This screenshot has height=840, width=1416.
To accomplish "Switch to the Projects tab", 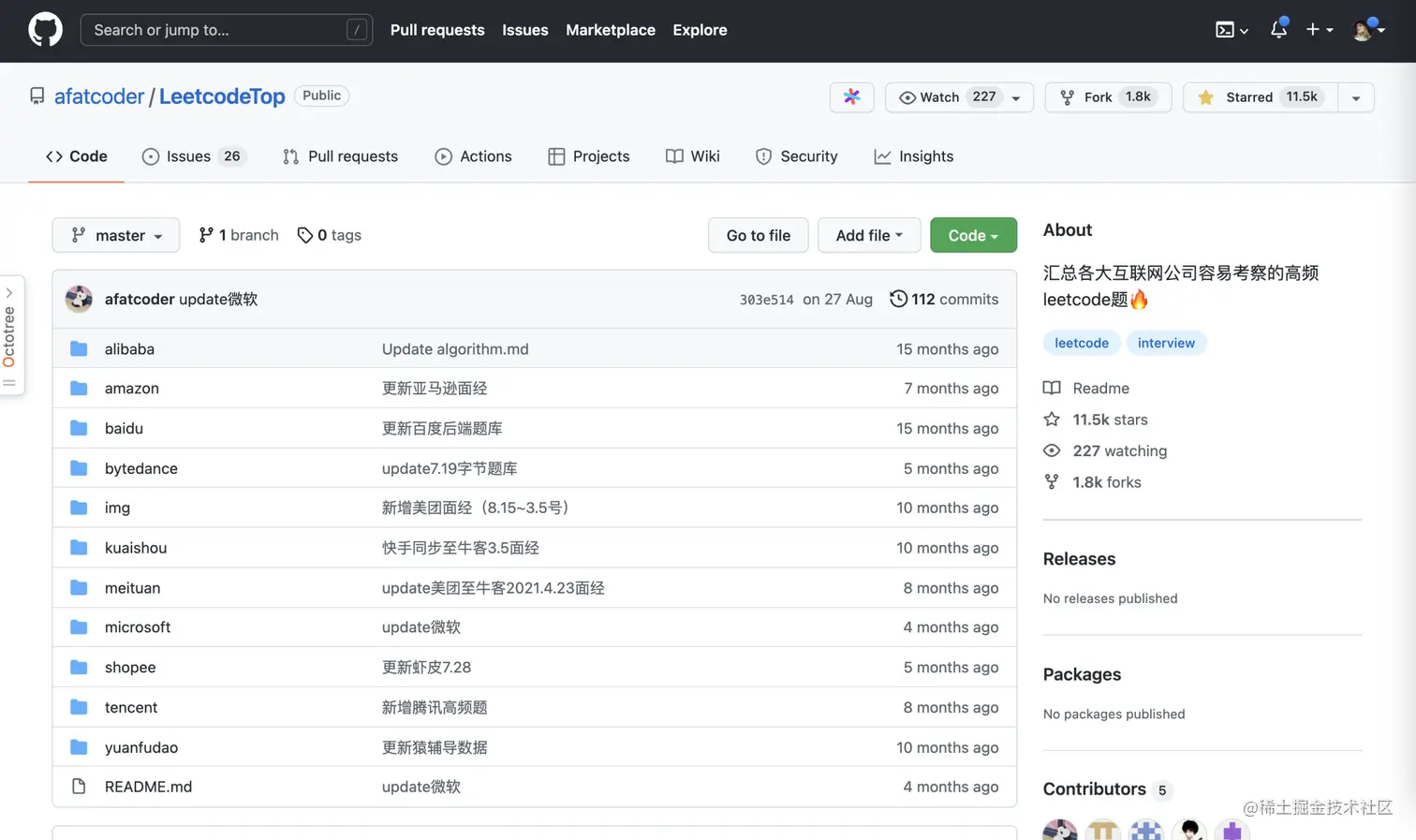I will (x=589, y=156).
